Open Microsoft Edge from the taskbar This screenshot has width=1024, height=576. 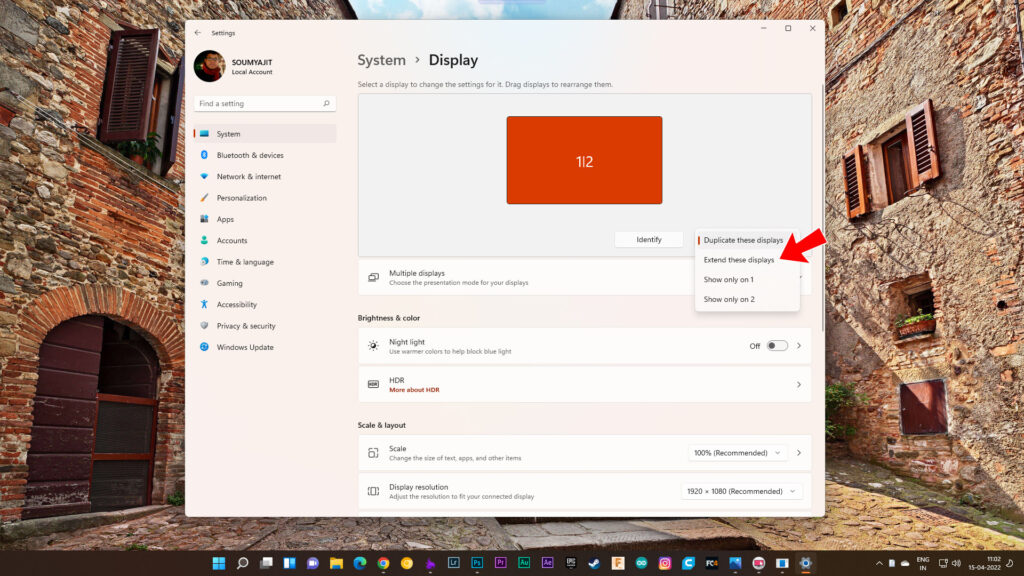tap(360, 563)
